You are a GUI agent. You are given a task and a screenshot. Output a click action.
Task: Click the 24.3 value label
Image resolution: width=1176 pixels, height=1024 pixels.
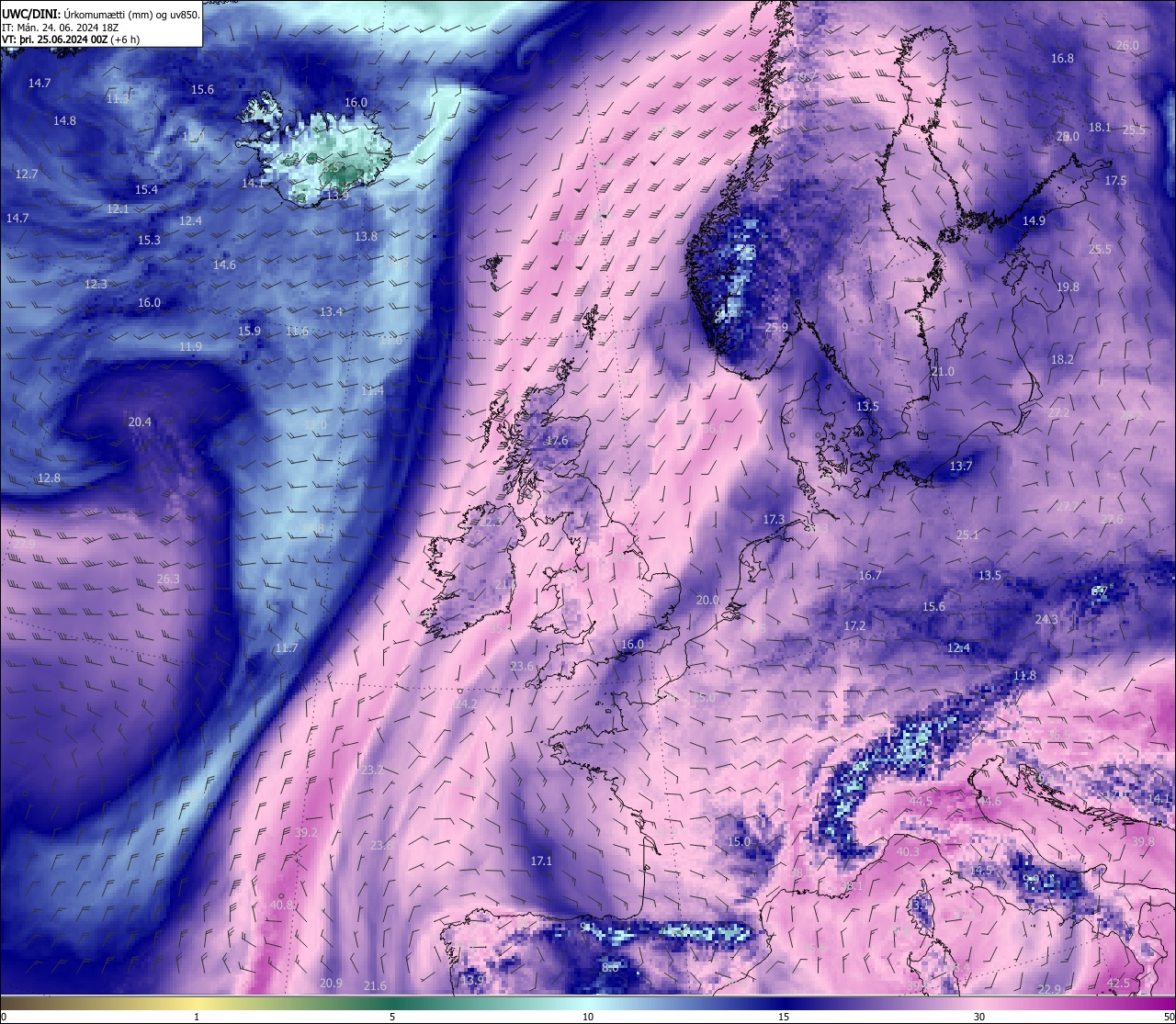click(x=1046, y=619)
